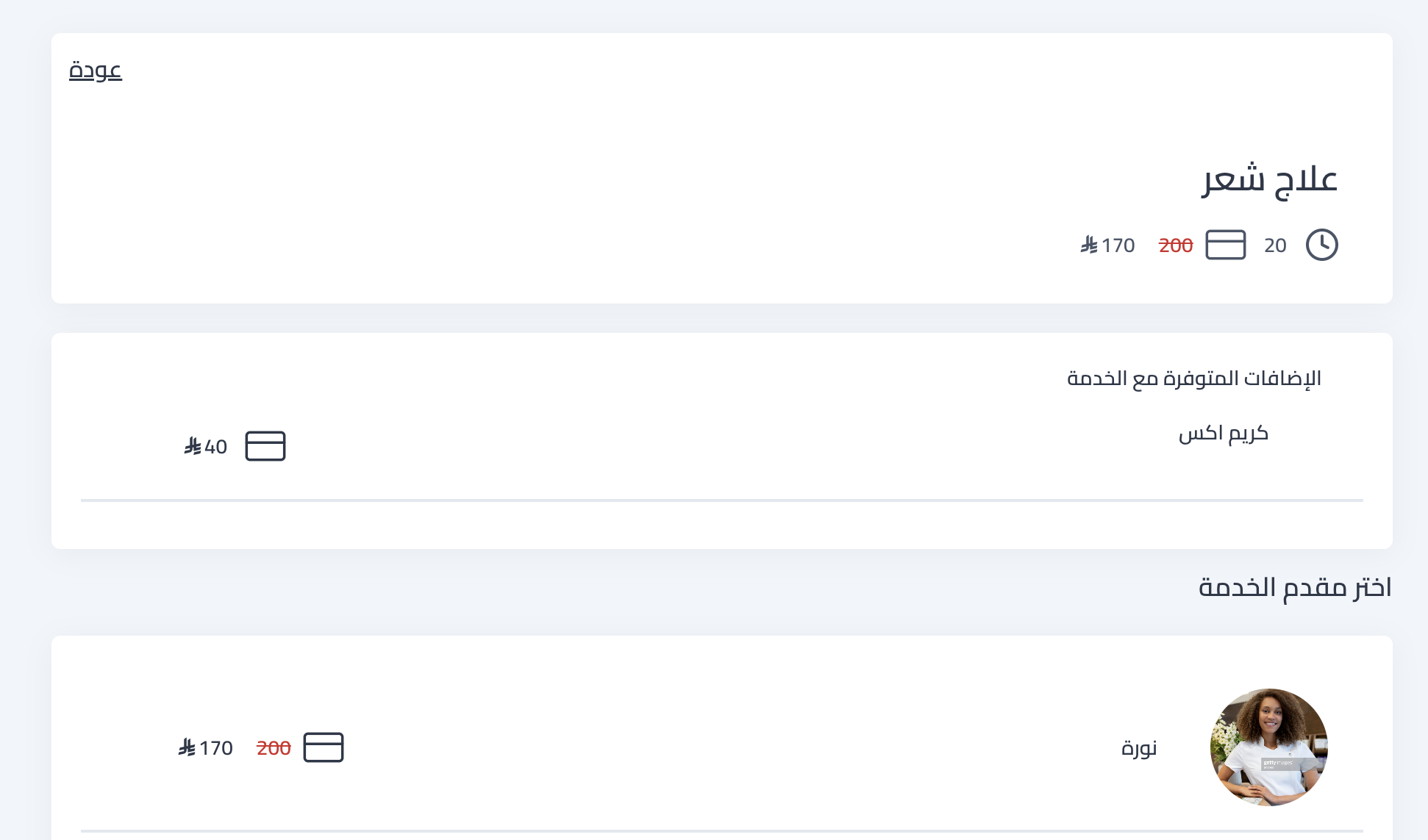Click the card icon in نورة provider row
The image size is (1428, 840).
click(x=324, y=747)
